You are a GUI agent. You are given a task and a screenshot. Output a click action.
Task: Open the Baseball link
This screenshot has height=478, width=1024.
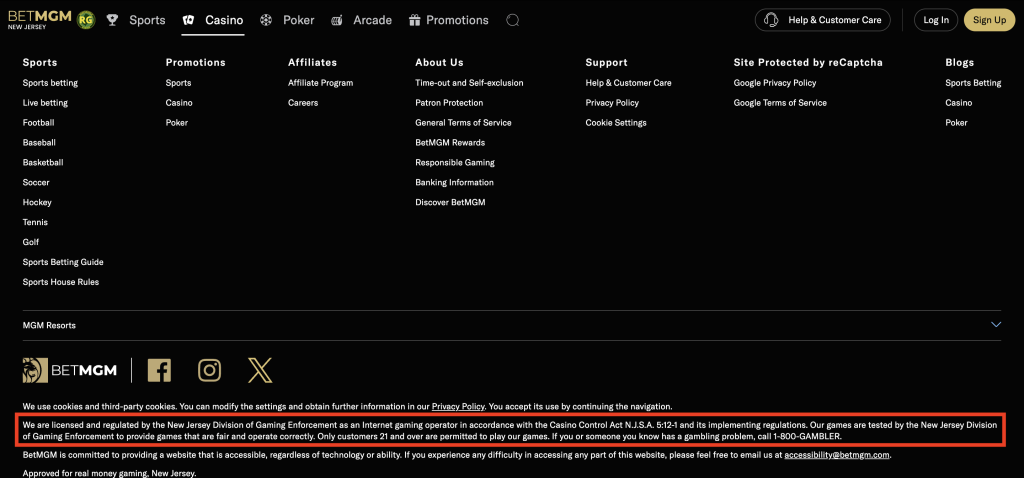pyautogui.click(x=39, y=142)
